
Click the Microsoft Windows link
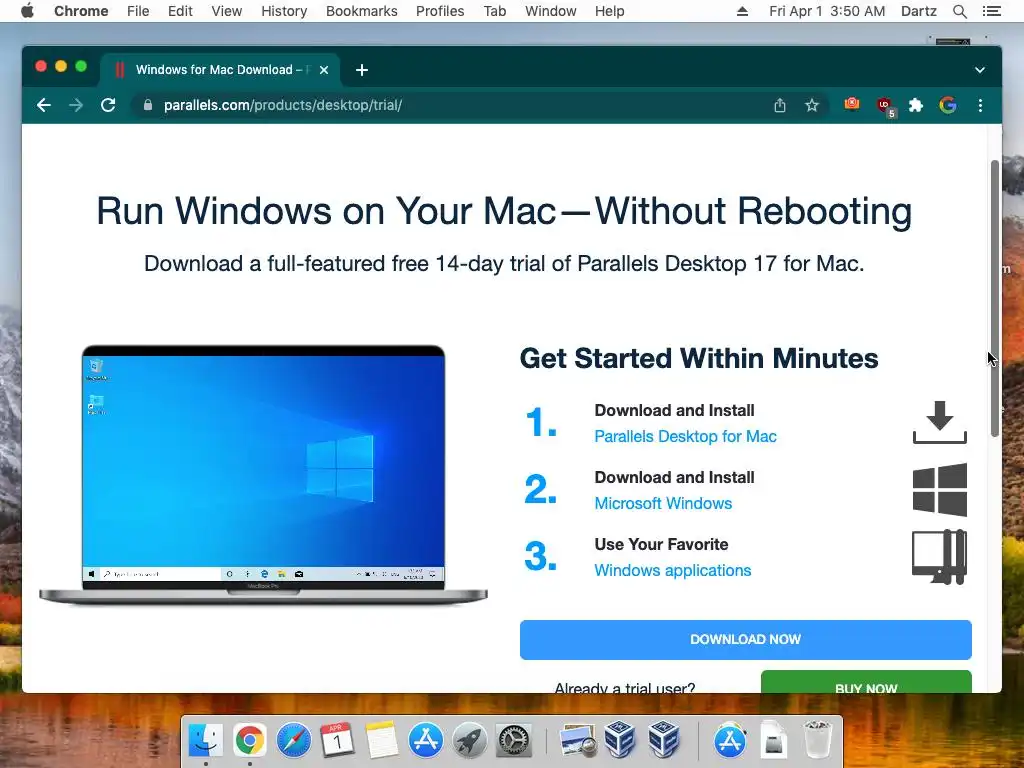pos(663,504)
